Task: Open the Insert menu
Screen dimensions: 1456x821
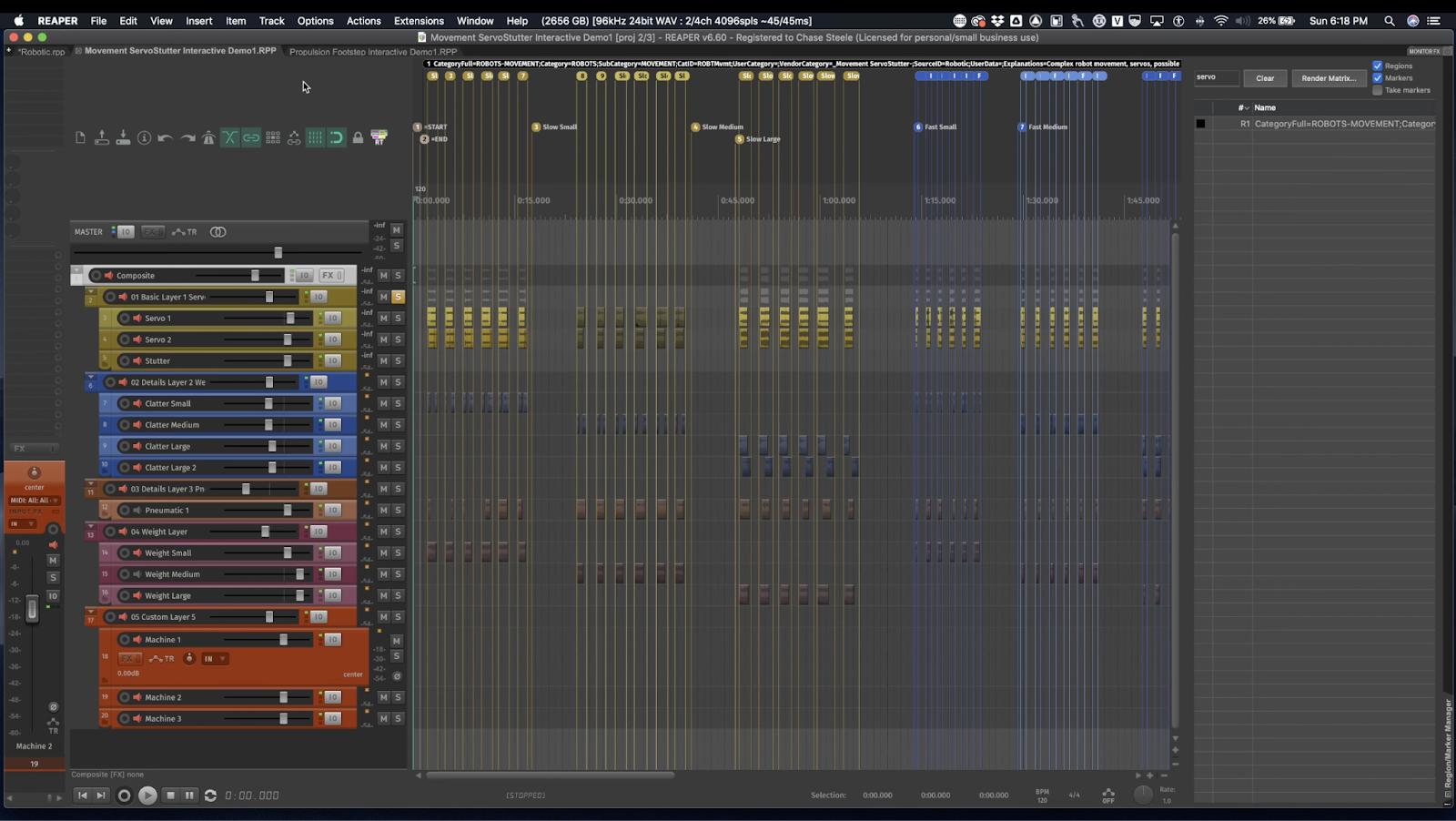Action: coord(198,20)
